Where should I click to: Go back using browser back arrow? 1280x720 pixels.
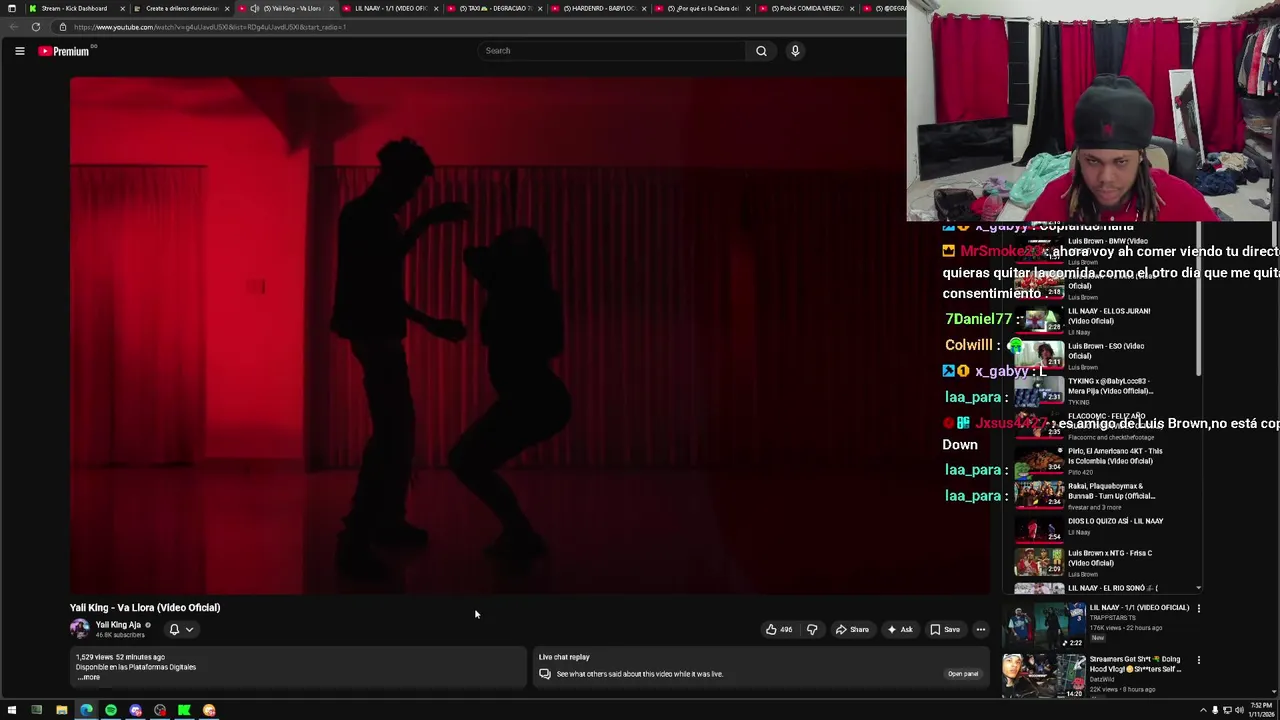click(x=13, y=27)
